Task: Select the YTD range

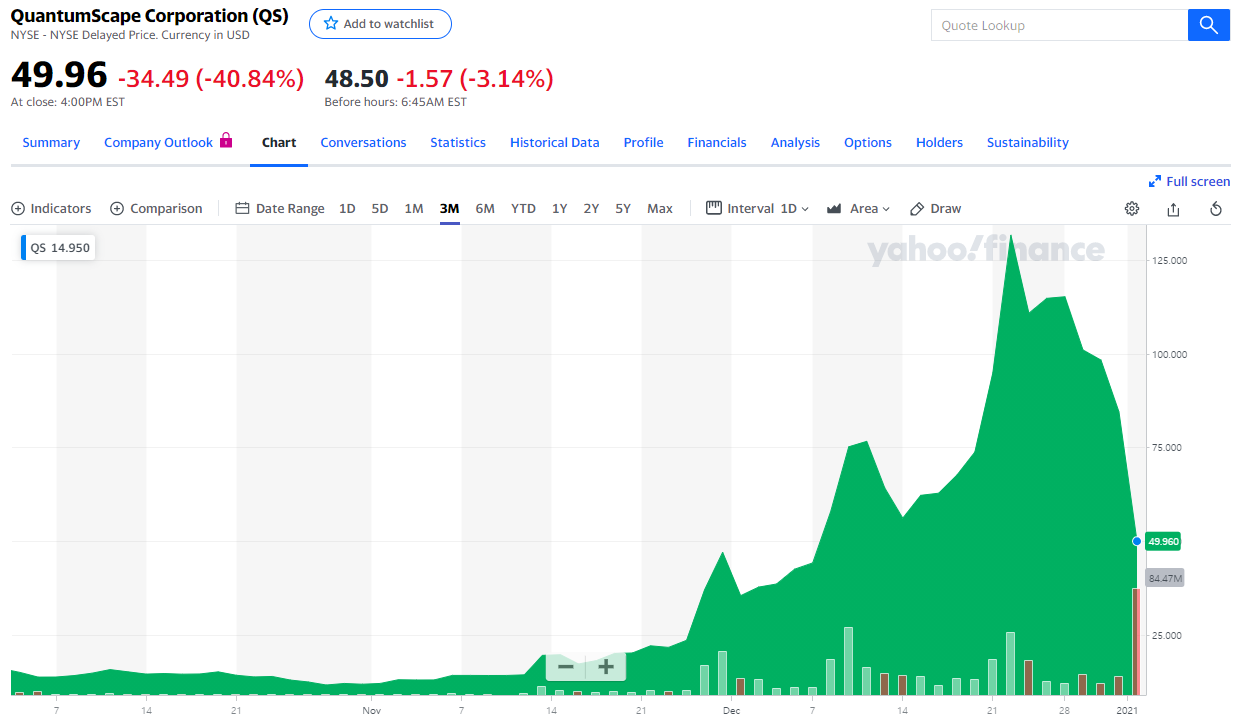Action: tap(523, 209)
